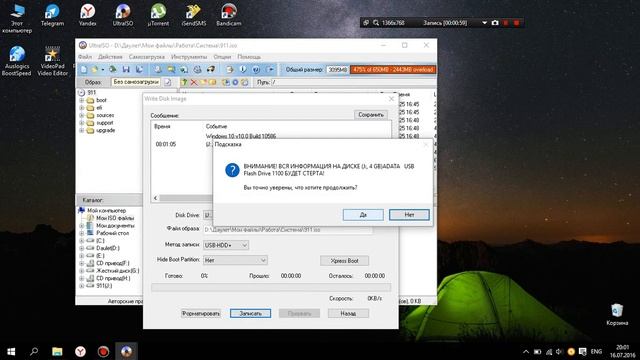Click the message list left scroll arrow

[x=155, y=198]
